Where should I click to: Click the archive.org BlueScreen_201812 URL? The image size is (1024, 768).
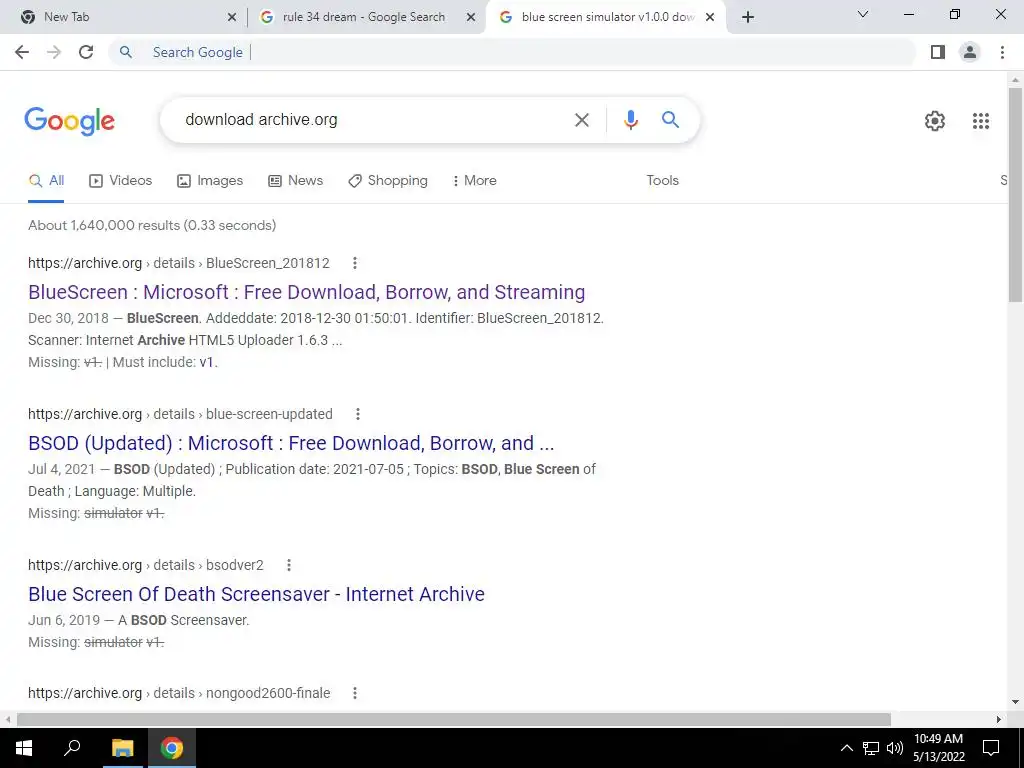(179, 263)
